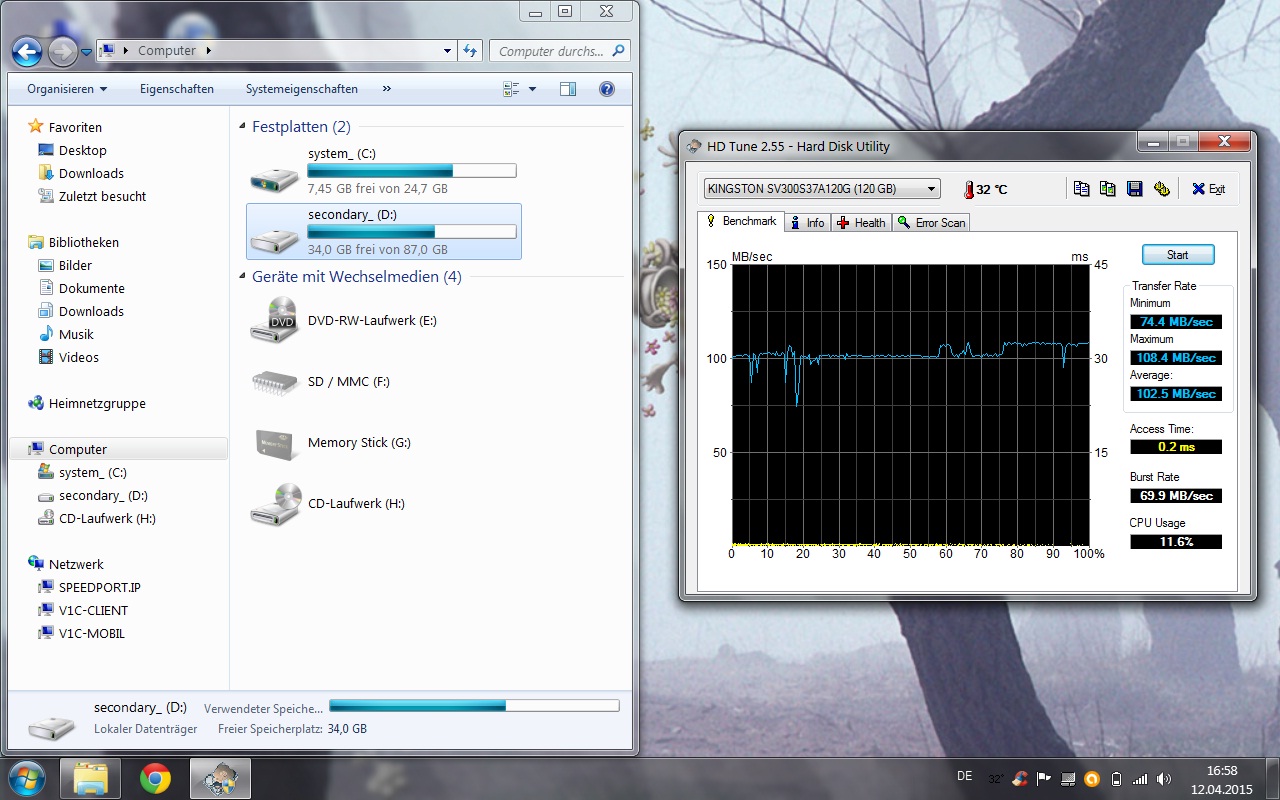Open HD Tune options wrench icon

point(1162,188)
